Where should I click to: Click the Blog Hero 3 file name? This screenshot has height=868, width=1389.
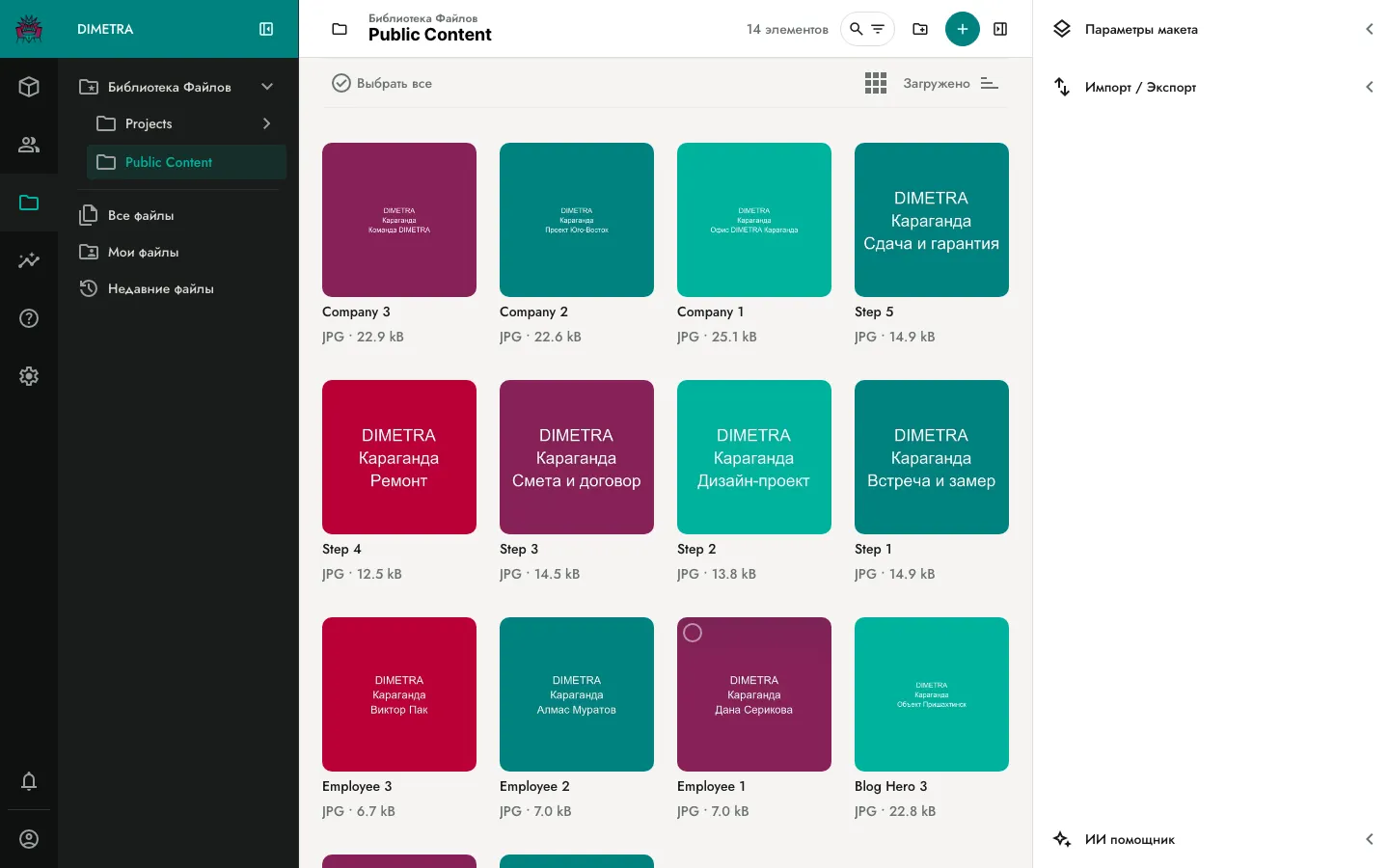[890, 786]
